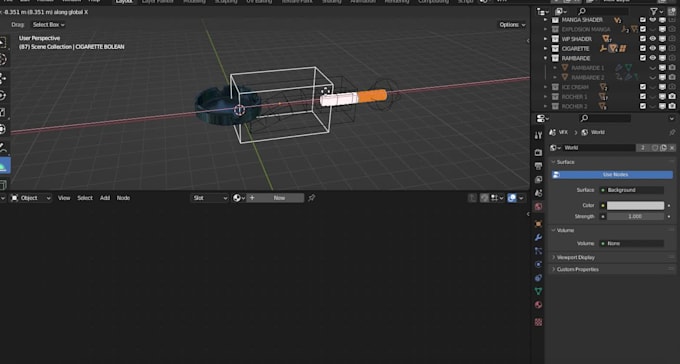Open the Select Box dropdown
Image resolution: width=680 pixels, height=364 pixels.
coord(49,25)
